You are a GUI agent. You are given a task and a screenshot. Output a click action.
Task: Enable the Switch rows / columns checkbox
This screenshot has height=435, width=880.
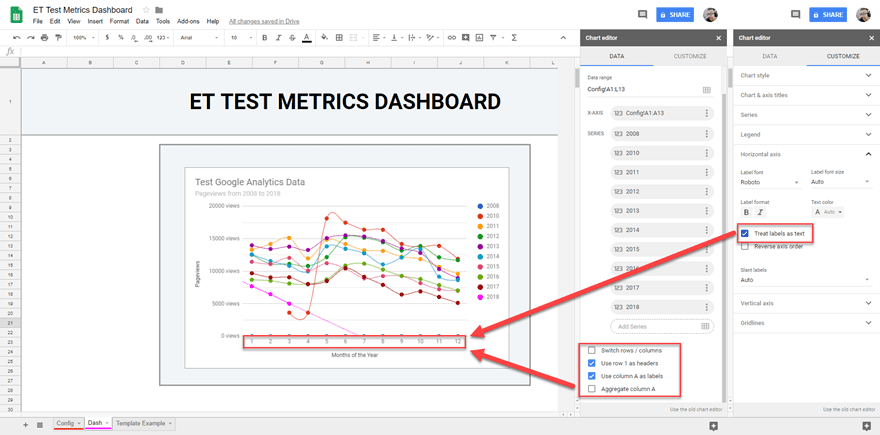coord(592,350)
